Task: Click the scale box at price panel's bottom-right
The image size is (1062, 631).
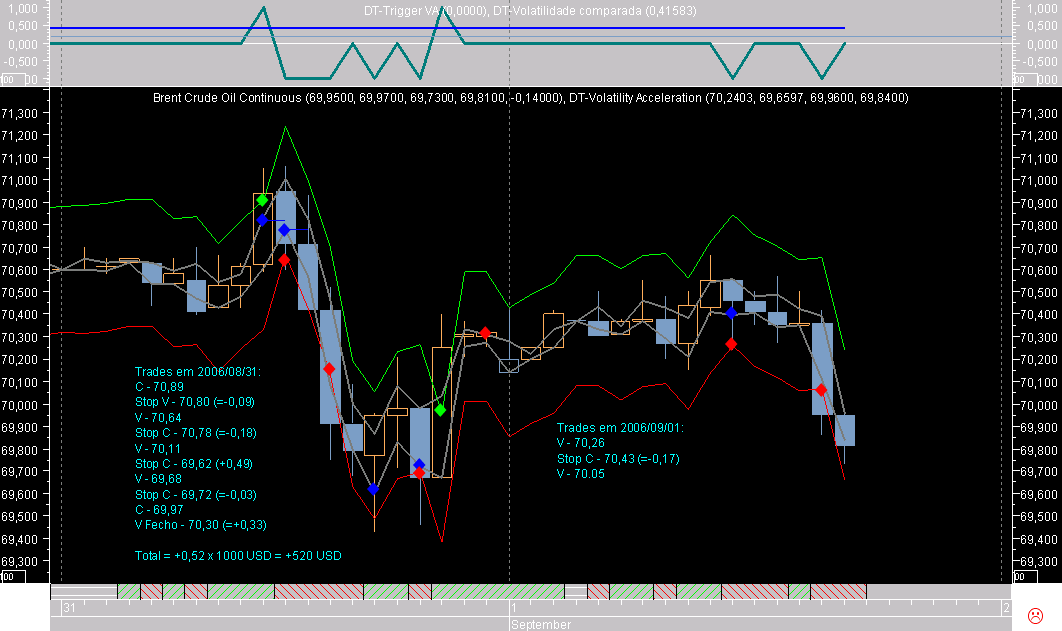Action: click(1025, 576)
